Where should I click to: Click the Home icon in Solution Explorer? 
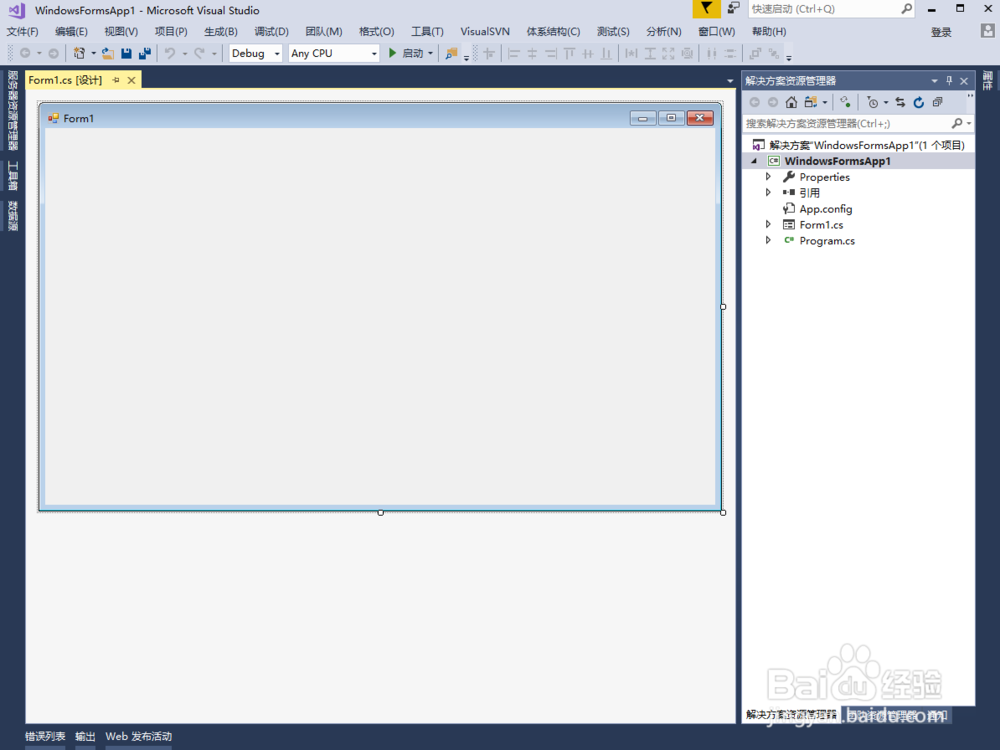click(791, 102)
